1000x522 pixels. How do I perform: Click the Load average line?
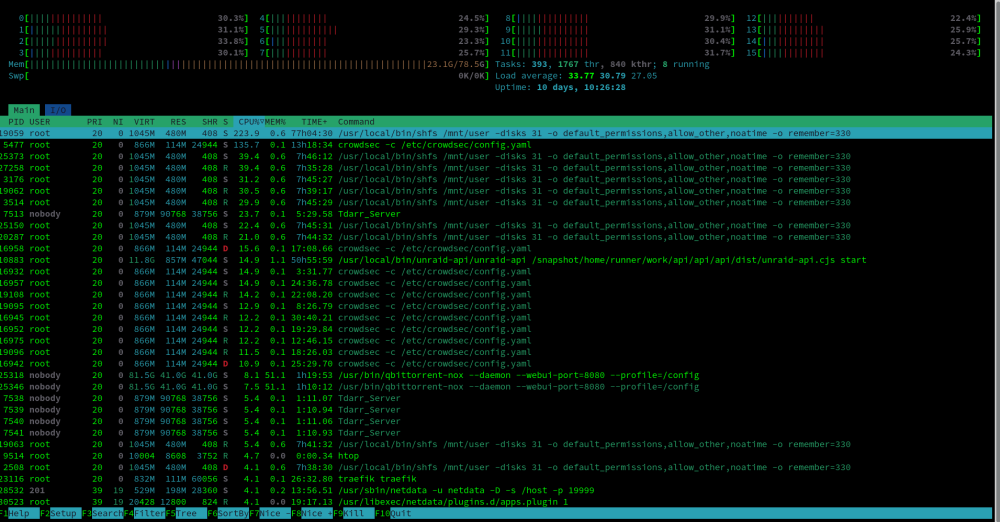click(576, 75)
